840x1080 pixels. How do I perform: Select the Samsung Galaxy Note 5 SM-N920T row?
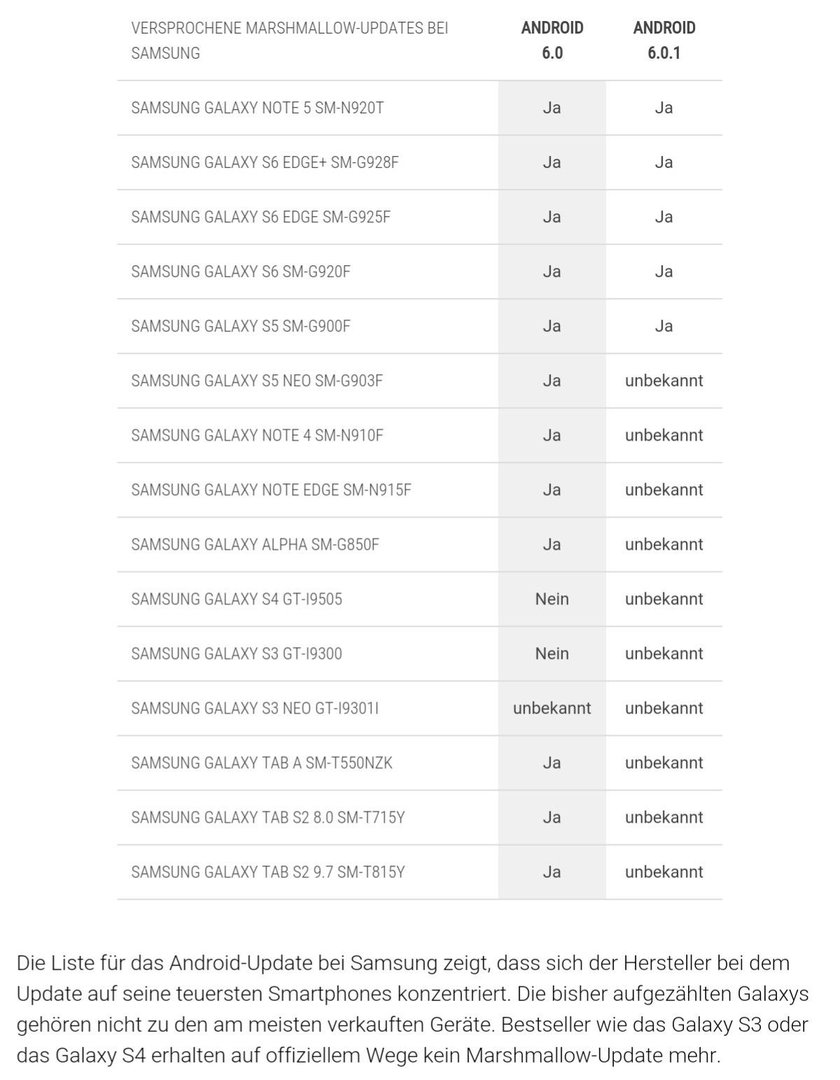click(419, 107)
